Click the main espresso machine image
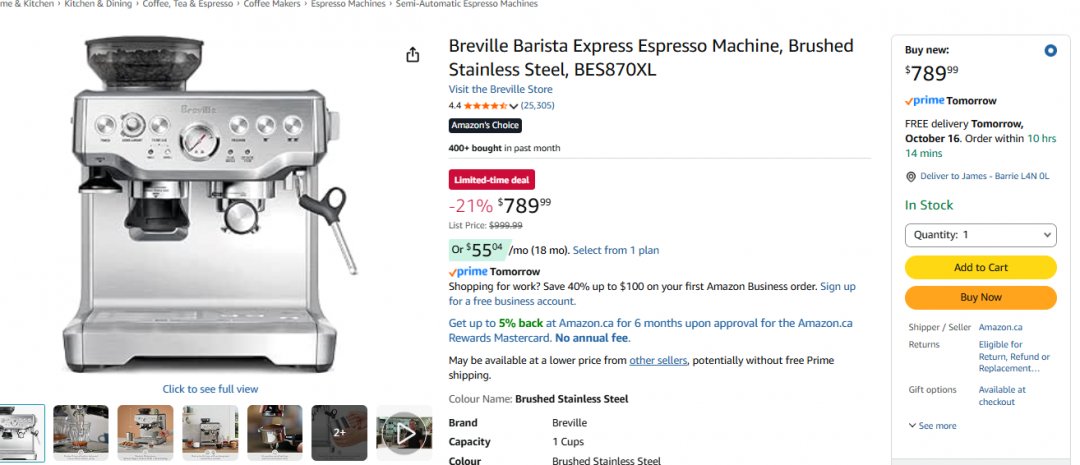The image size is (1080, 465). (210, 205)
